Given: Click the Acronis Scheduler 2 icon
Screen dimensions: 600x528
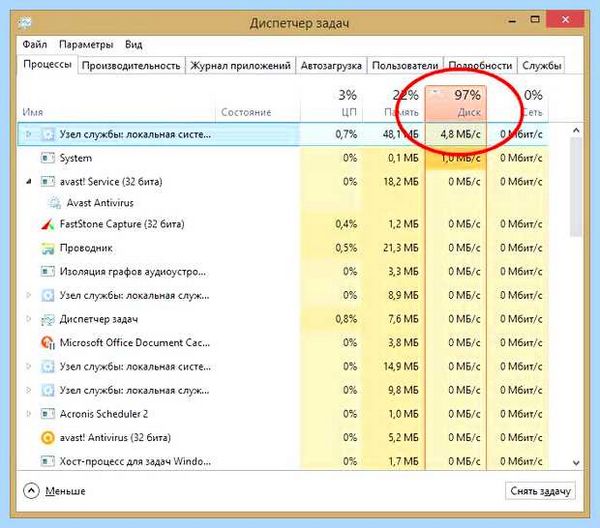Looking at the screenshot, I should tap(47, 414).
